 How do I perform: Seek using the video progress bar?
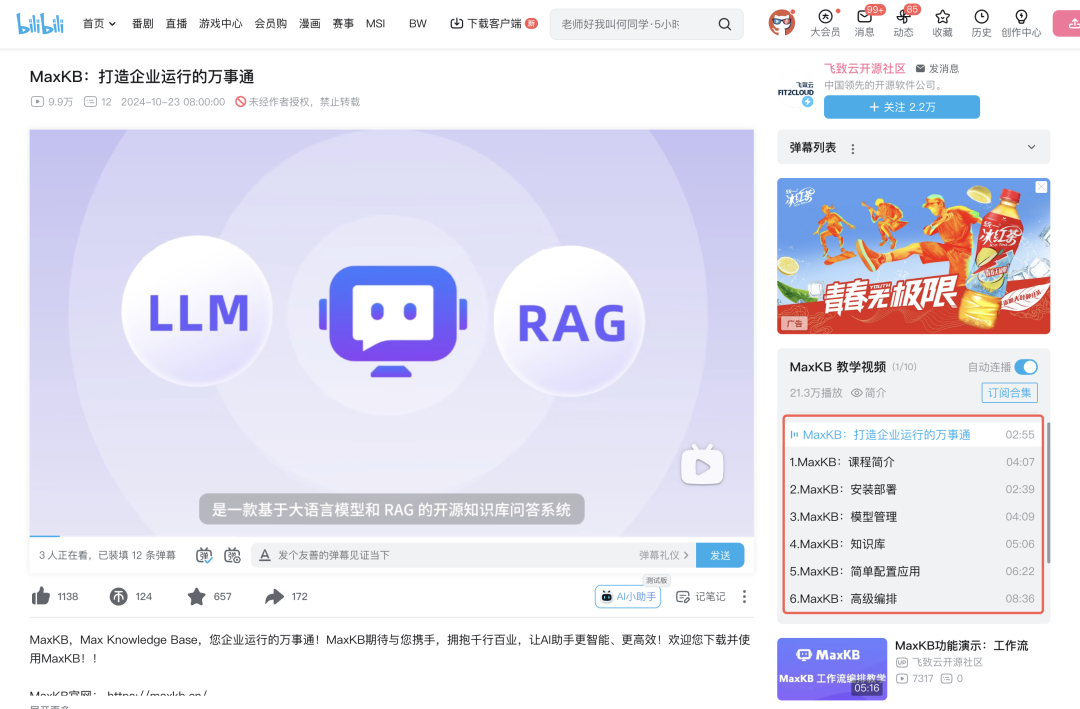coord(391,535)
